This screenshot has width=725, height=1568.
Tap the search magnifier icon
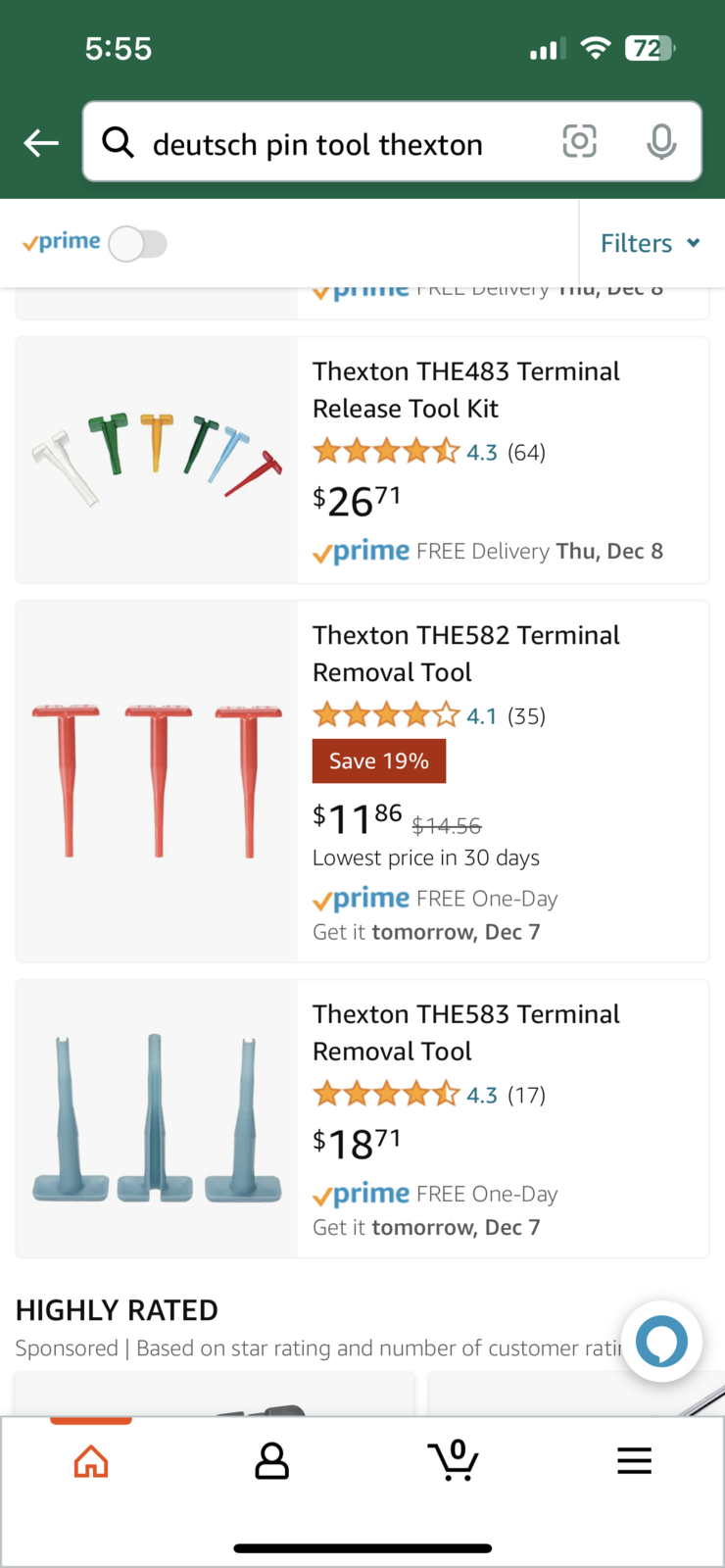119,143
